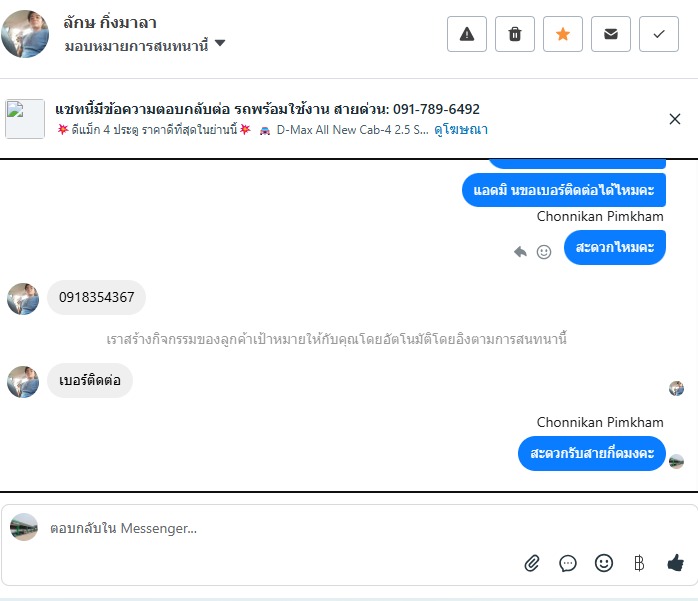Open the ดูโฆษณา link
This screenshot has height=601, width=698.
click(461, 130)
